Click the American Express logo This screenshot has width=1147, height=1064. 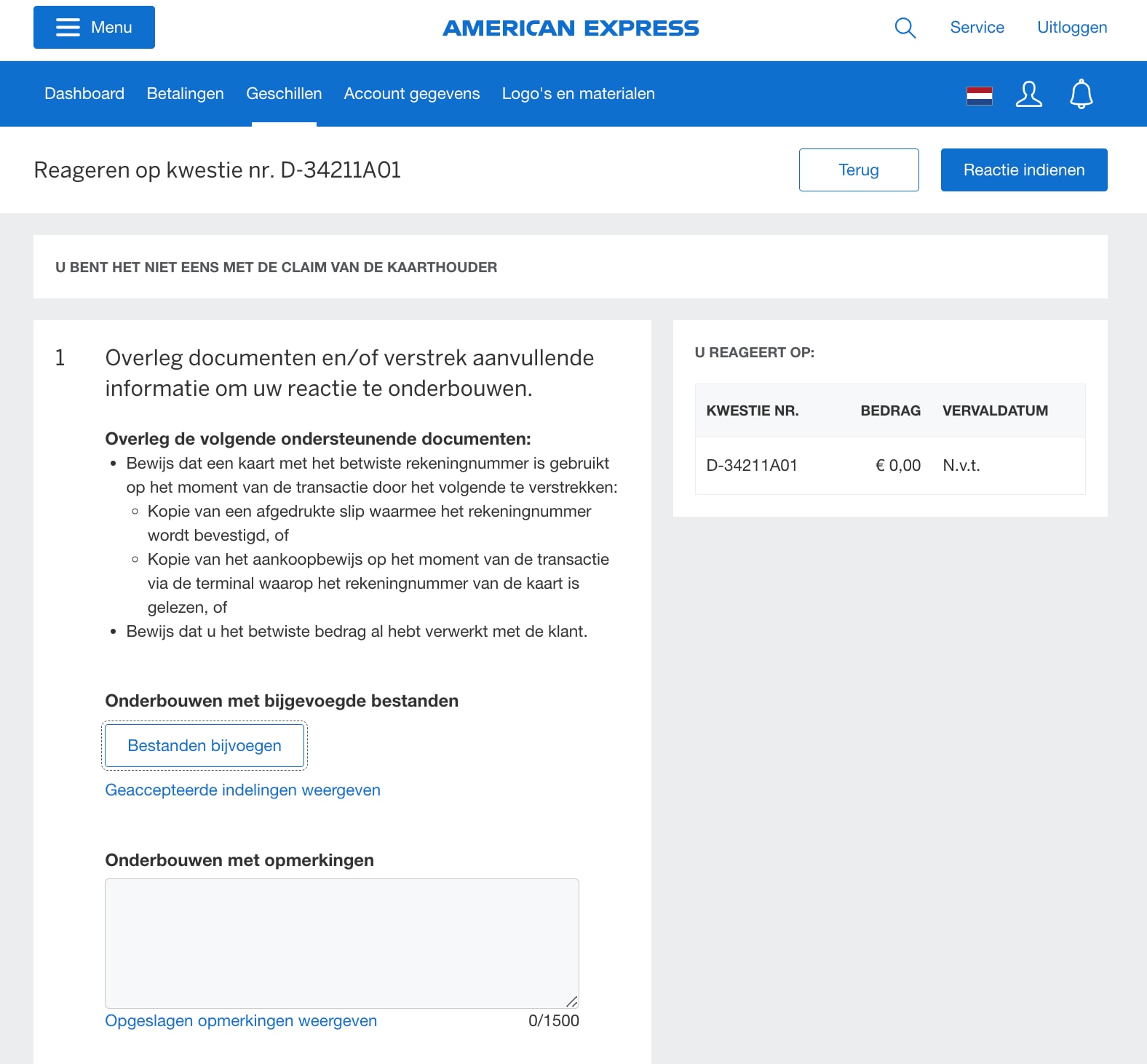click(571, 28)
